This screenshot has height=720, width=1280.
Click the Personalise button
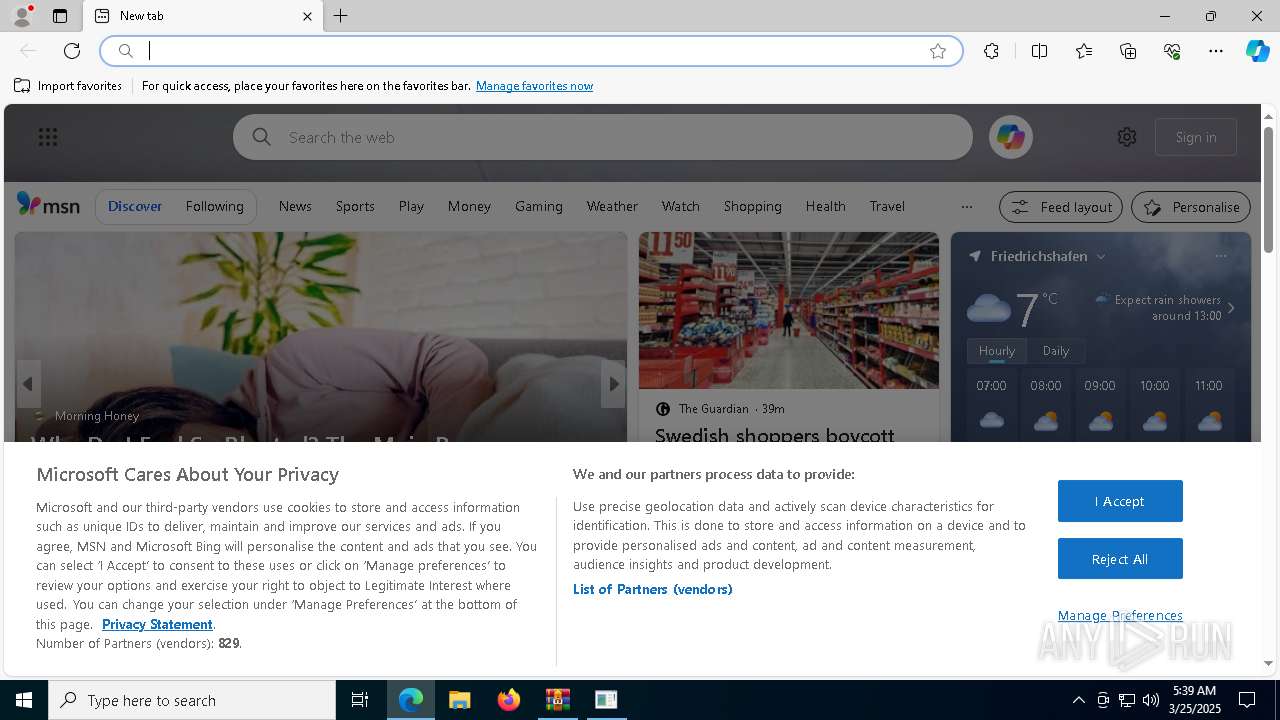(x=1191, y=207)
